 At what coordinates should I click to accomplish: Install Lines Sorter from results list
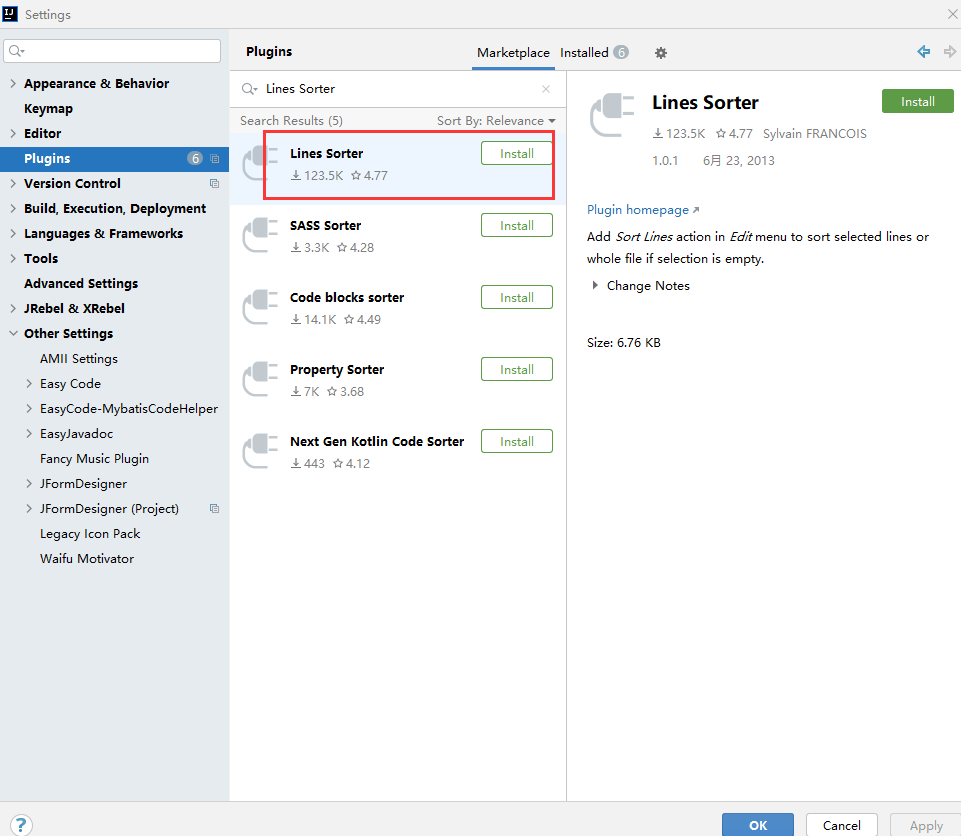(517, 154)
